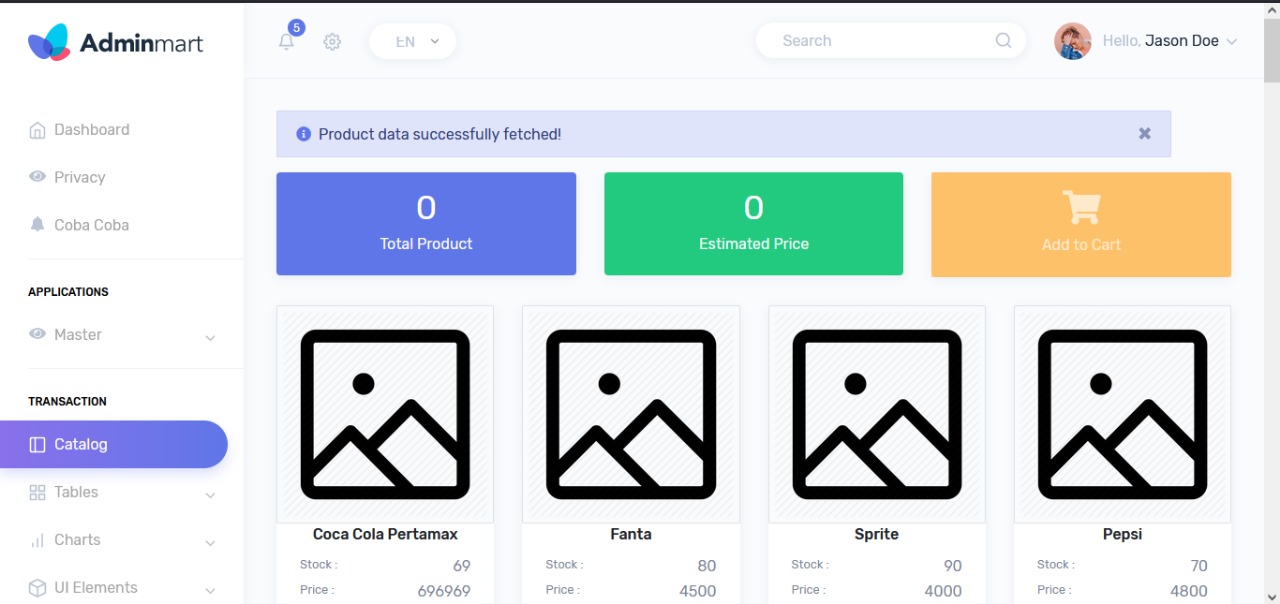Click the Sprite product name
The image size is (1280, 604).
877,534
